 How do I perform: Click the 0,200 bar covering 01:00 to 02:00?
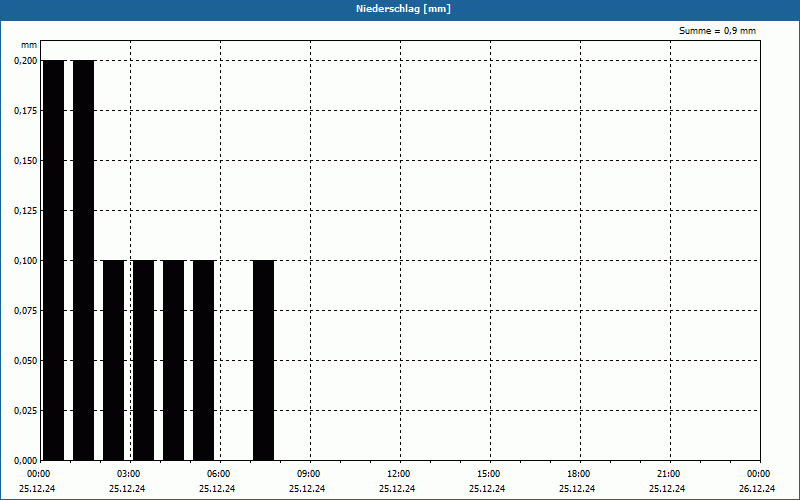coord(84,260)
